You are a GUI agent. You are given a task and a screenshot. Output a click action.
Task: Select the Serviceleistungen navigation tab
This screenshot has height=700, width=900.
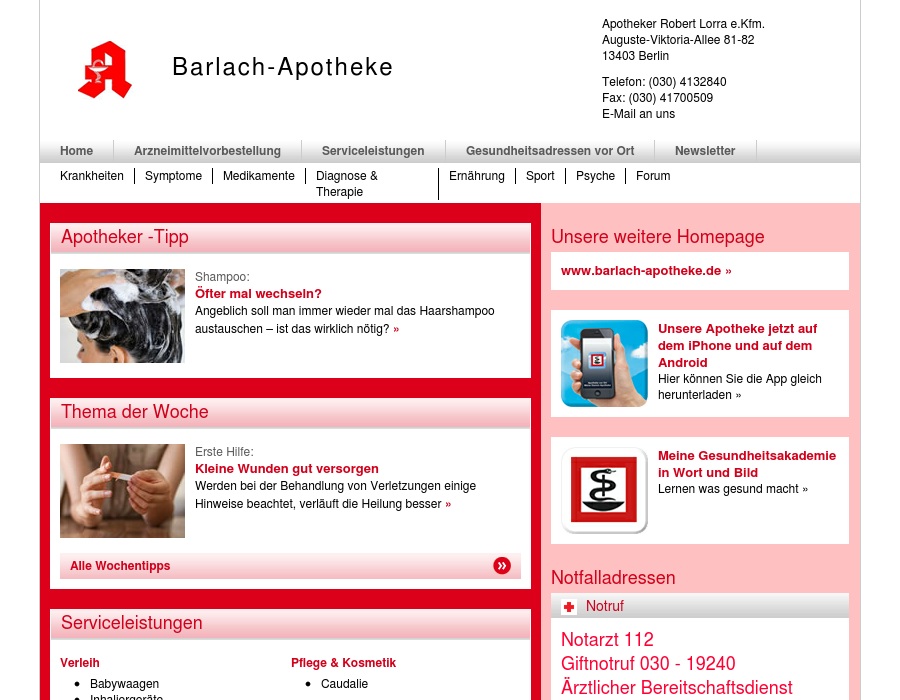click(x=373, y=151)
